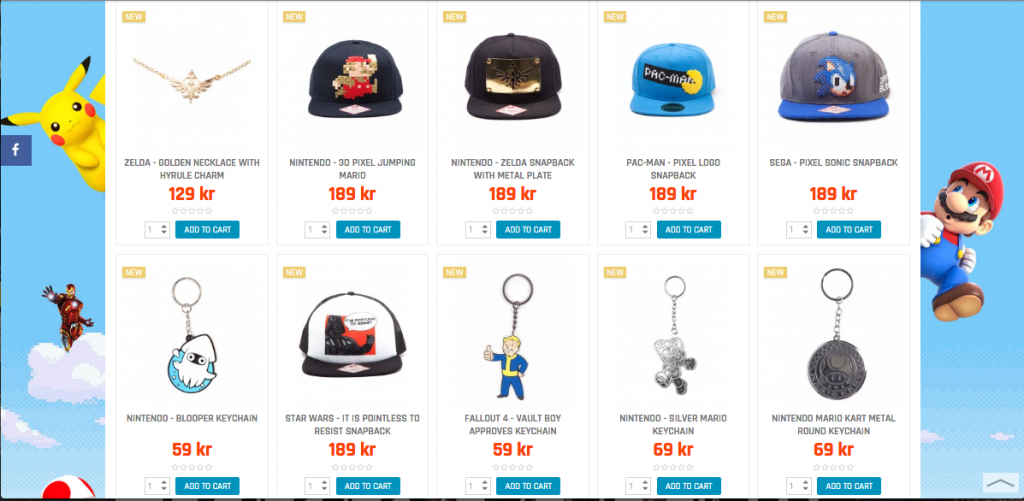
Task: Click the NEW badge on Zelda necklace
Action: pos(134,16)
